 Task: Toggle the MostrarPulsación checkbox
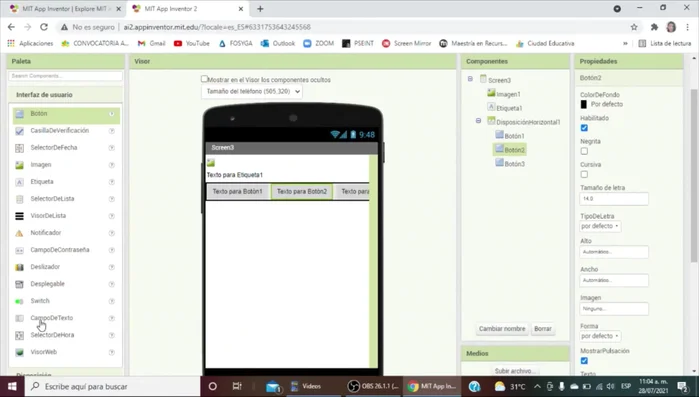click(584, 360)
